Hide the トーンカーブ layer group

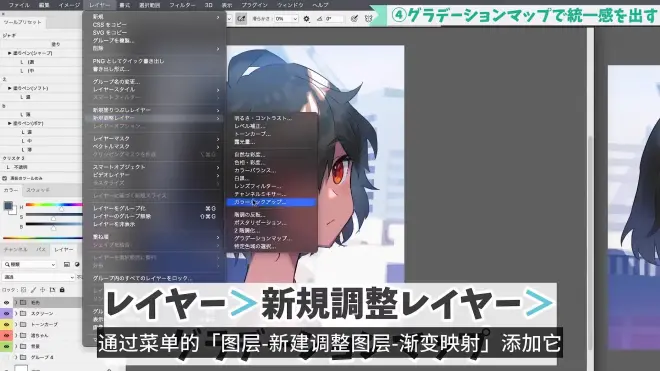(x=6, y=324)
